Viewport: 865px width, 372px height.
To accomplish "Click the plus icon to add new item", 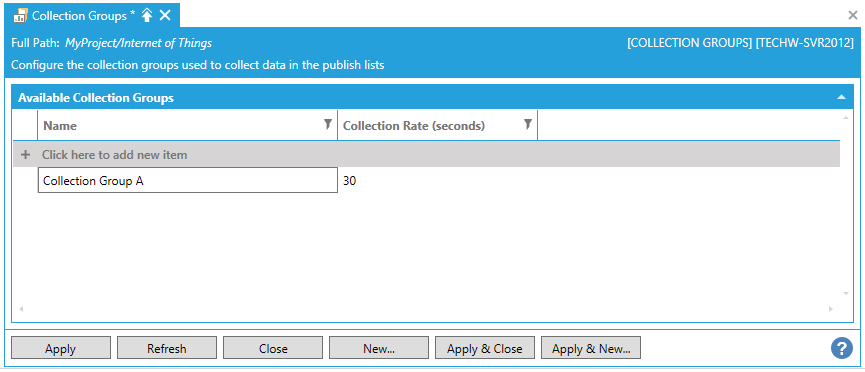I will tap(25, 155).
